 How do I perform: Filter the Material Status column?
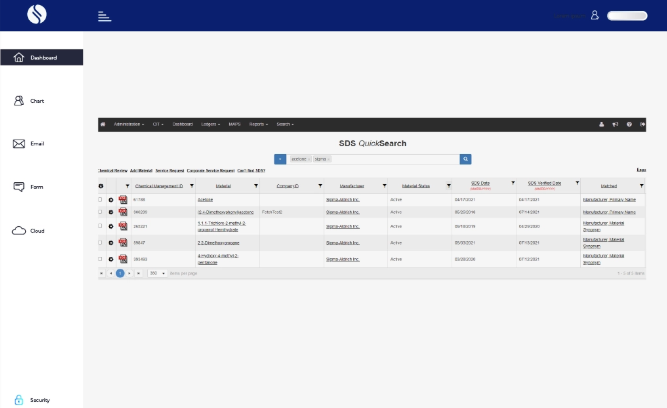(x=448, y=186)
